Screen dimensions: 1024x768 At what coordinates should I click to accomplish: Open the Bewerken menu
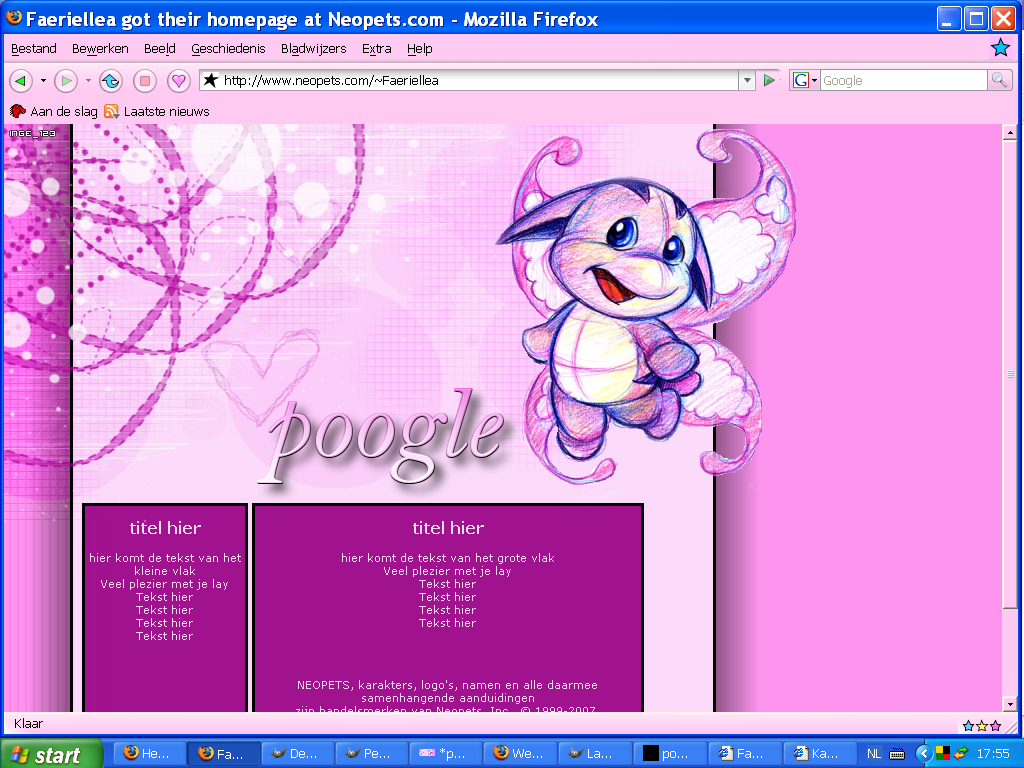[x=100, y=48]
